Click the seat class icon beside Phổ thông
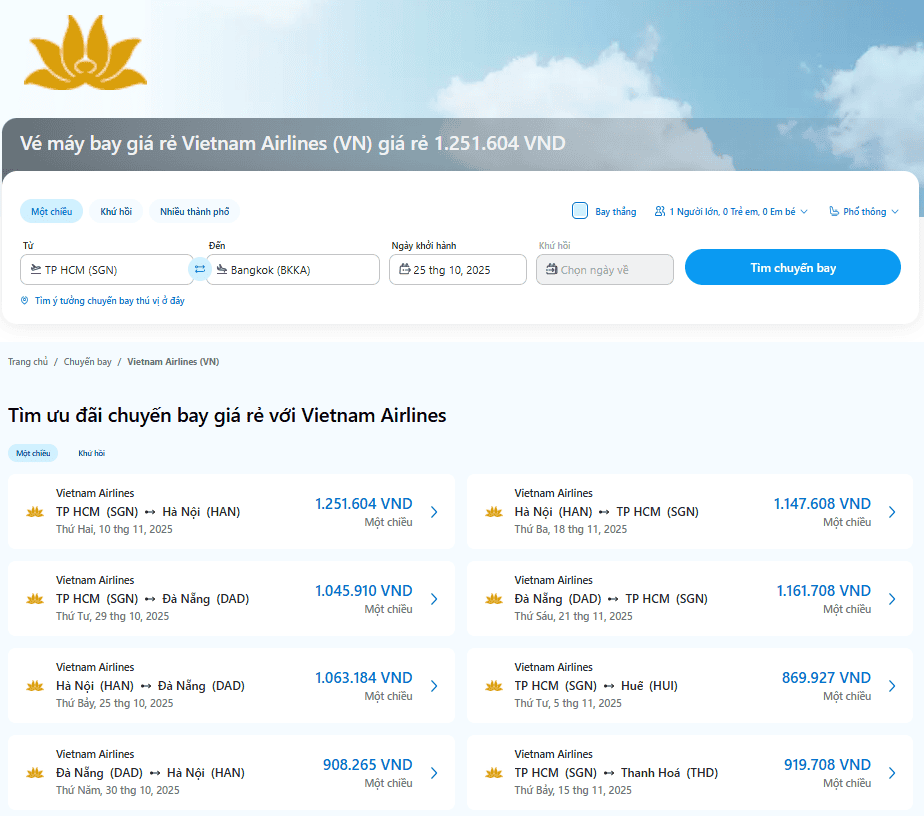This screenshot has width=924, height=816. tap(834, 212)
